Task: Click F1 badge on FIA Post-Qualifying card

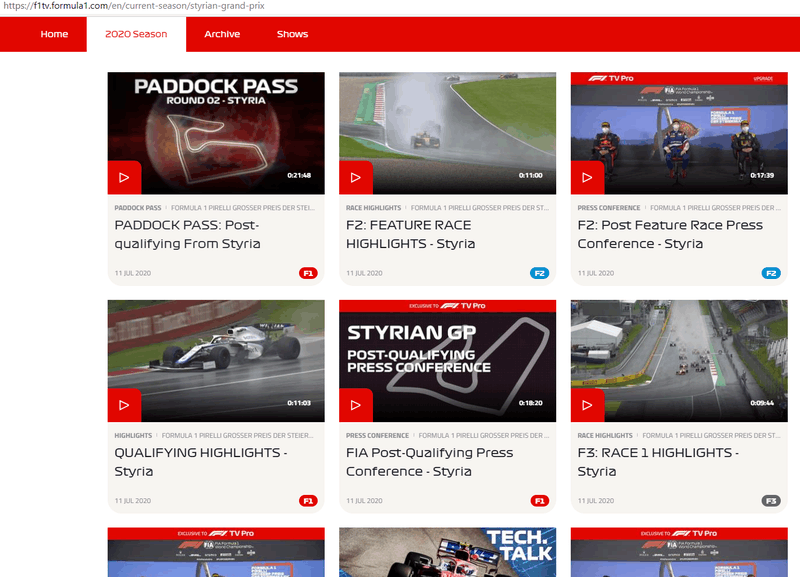Action: [x=539, y=500]
